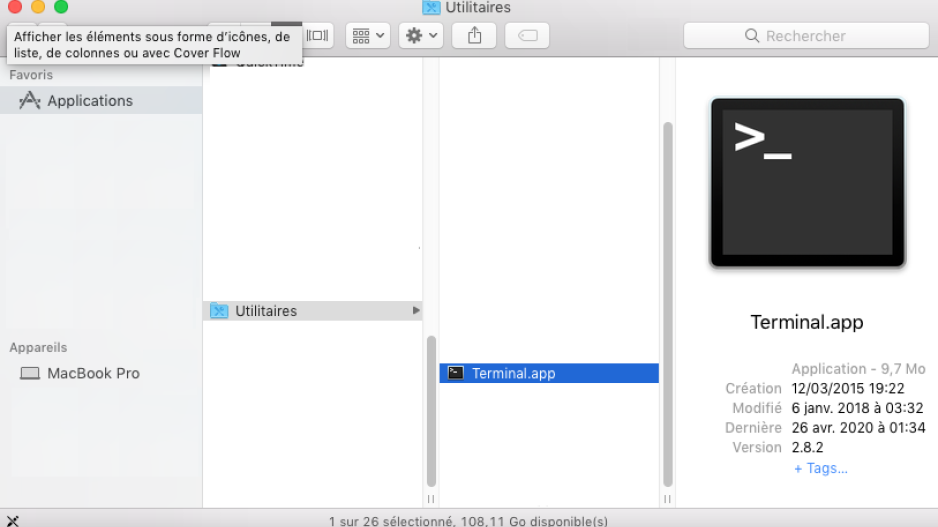The width and height of the screenshot is (938, 527).
Task: Click the large Terminal preview icon
Action: click(808, 182)
